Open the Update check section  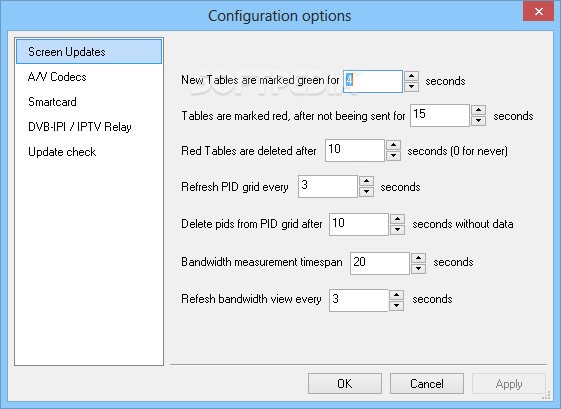click(62, 152)
